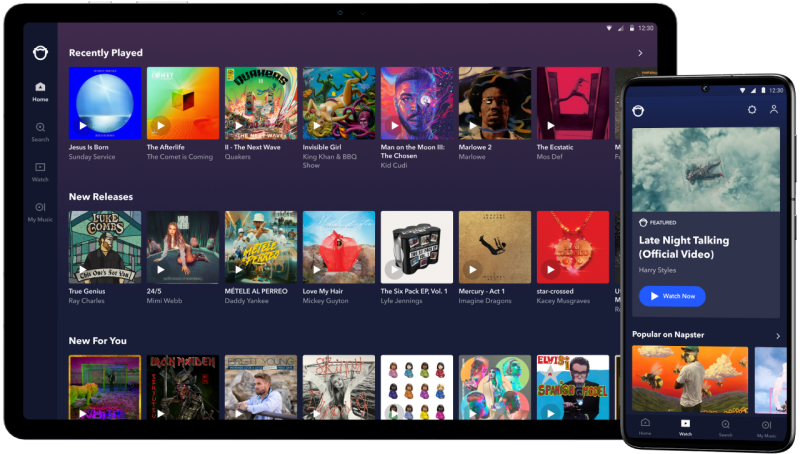Click the Napster logo on the phone
Image resolution: width=800 pixels, height=454 pixels.
(638, 110)
